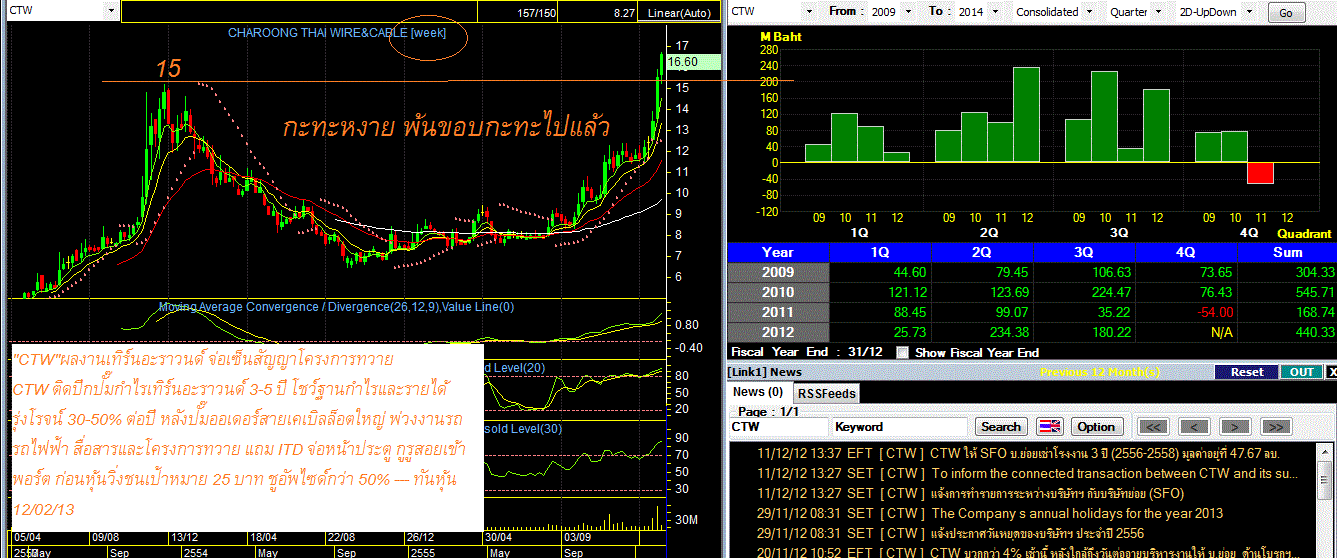The height and width of the screenshot is (558, 1337).
Task: Click the Year column header in table
Action: coord(778,253)
